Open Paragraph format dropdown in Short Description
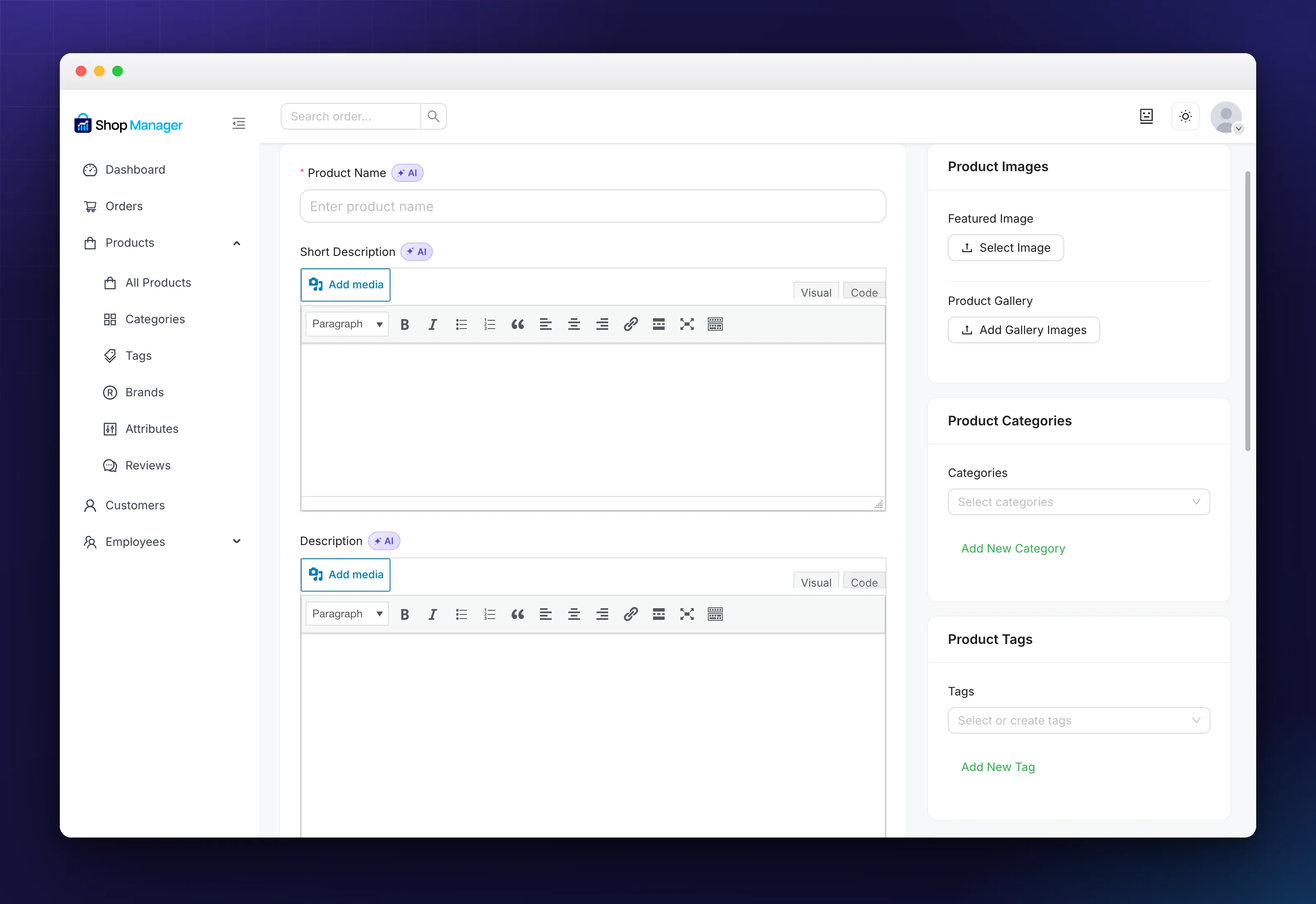This screenshot has height=904, width=1316. click(x=347, y=324)
